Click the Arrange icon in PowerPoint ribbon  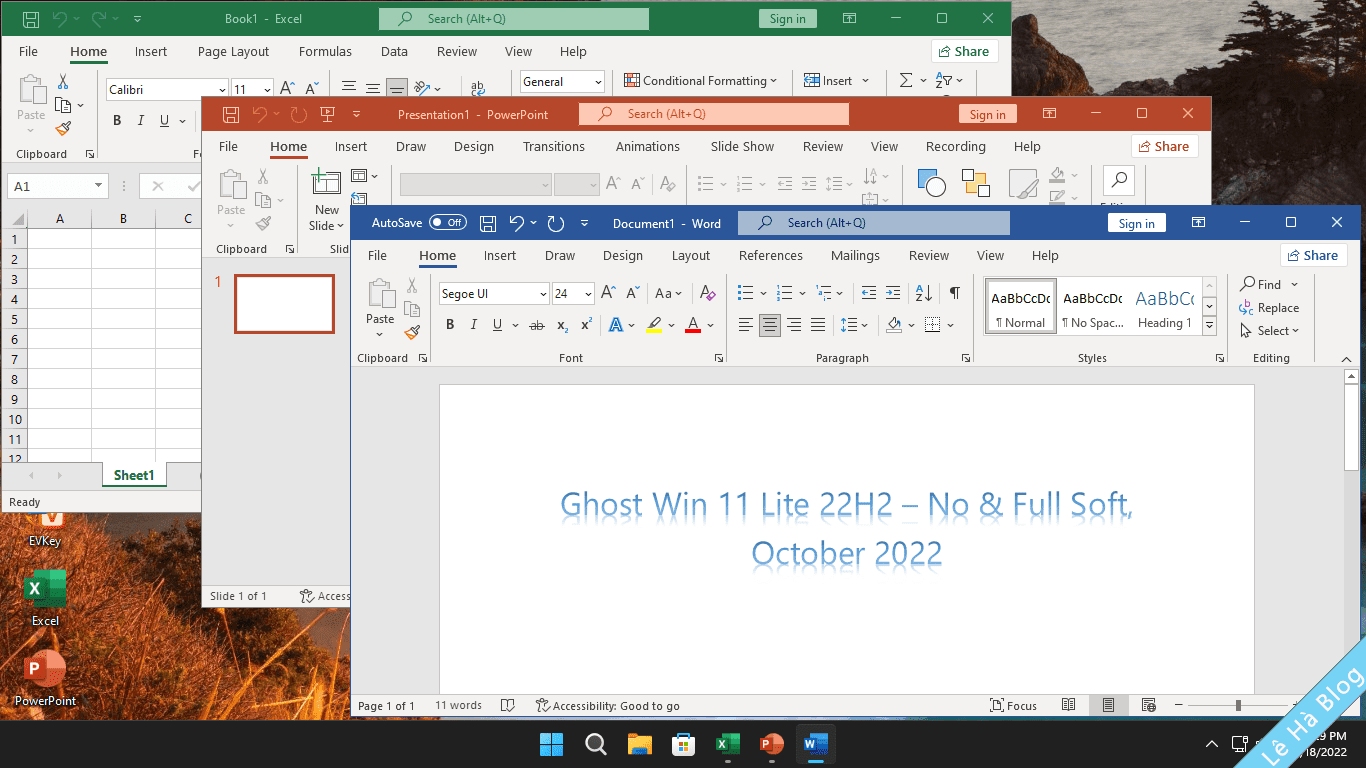[976, 183]
